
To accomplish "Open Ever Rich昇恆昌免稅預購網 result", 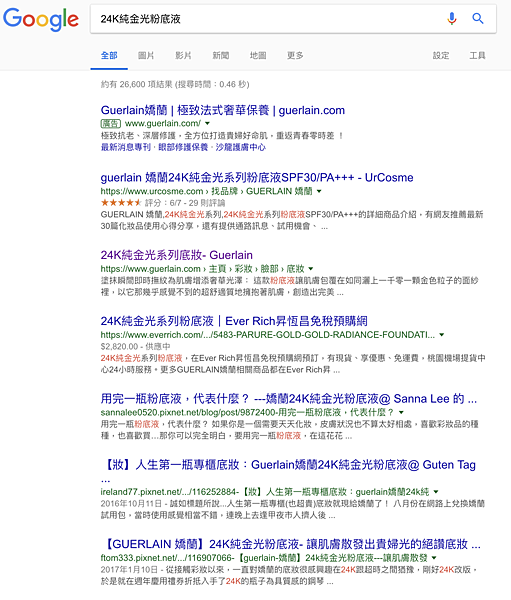I will tap(234, 321).
